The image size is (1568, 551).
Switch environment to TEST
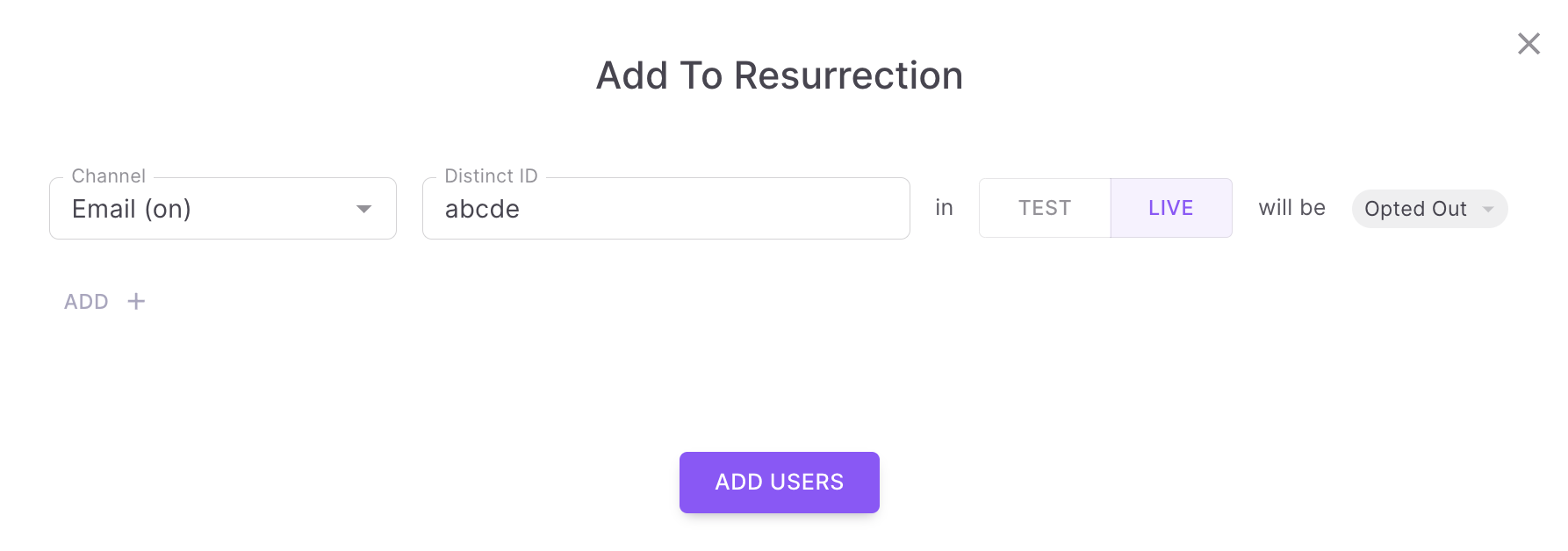(1044, 208)
